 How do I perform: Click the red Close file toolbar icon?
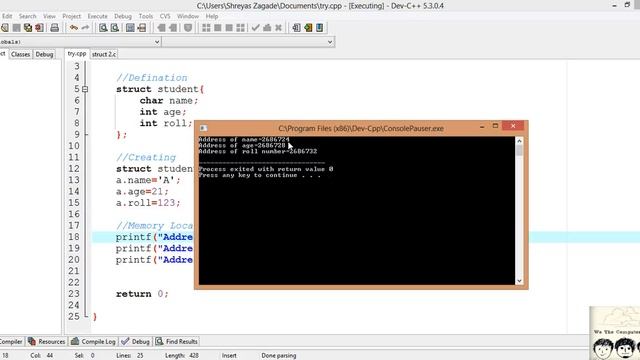tap(40, 28)
